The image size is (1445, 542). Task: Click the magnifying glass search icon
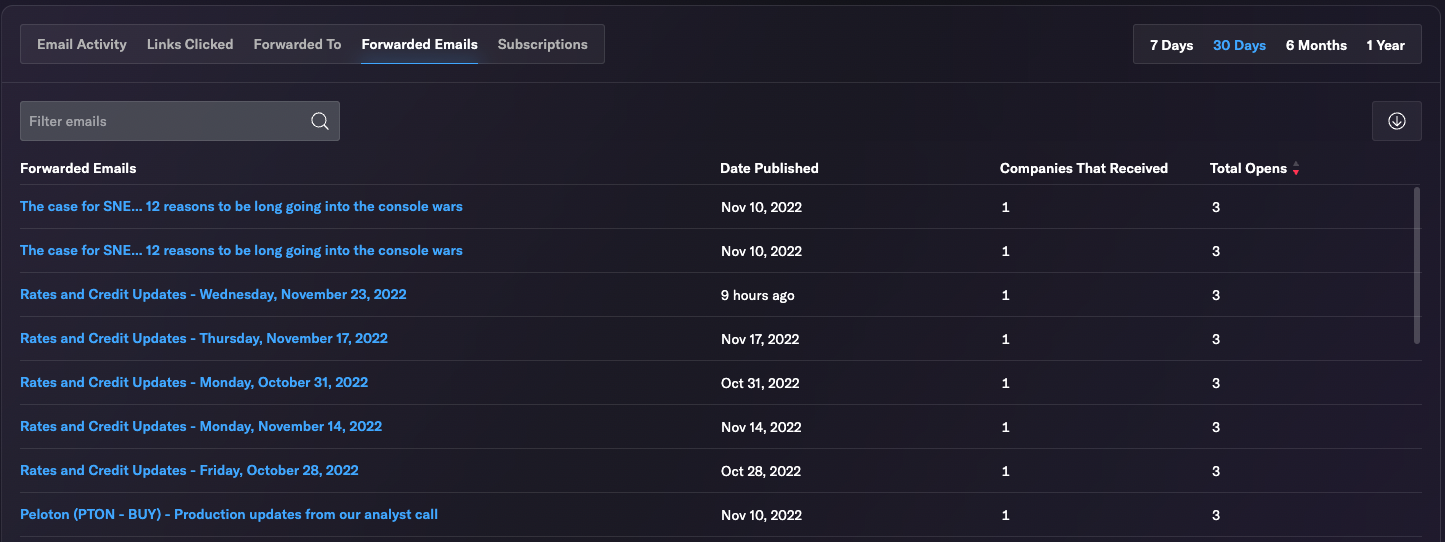320,121
